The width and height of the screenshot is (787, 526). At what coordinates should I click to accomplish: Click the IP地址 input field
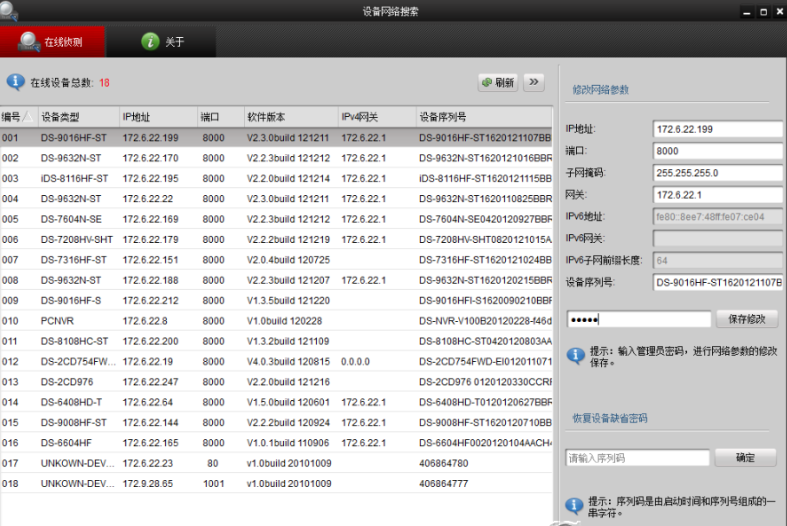coord(716,129)
